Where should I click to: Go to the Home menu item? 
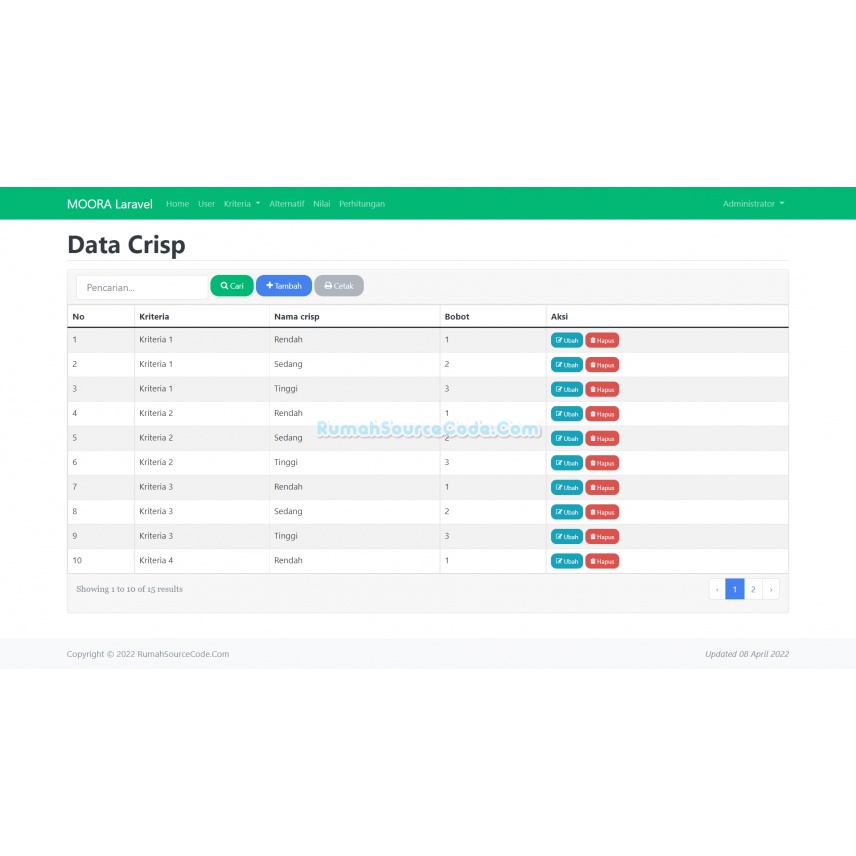pyautogui.click(x=177, y=204)
